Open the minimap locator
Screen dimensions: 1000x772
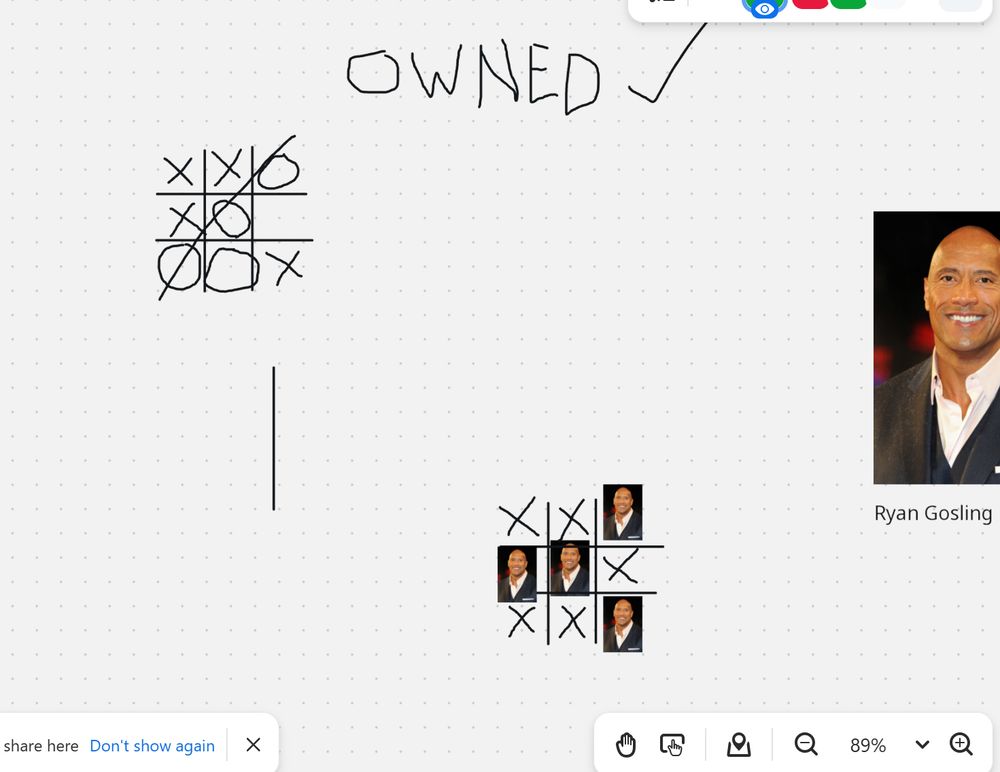[738, 744]
